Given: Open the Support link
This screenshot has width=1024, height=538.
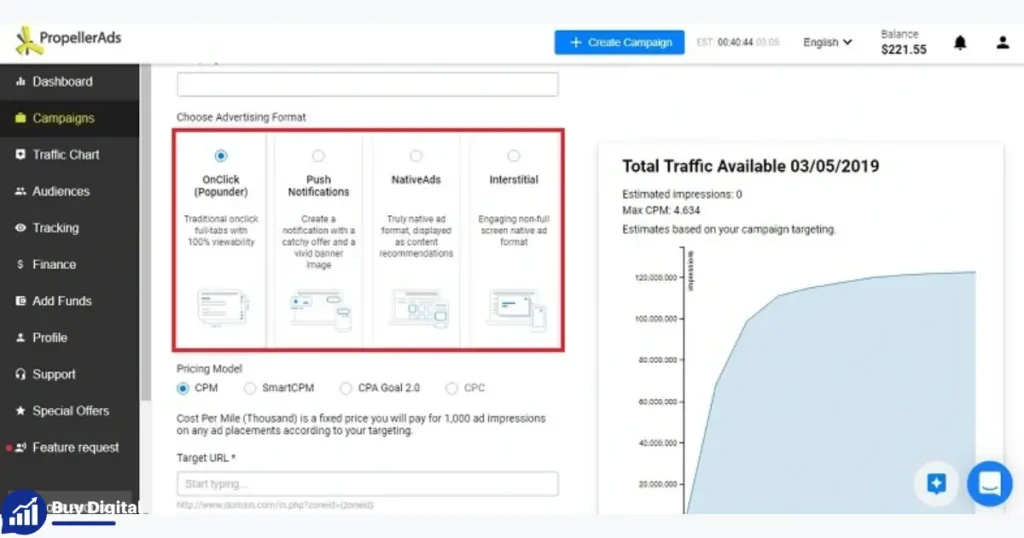Looking at the screenshot, I should point(69,374).
